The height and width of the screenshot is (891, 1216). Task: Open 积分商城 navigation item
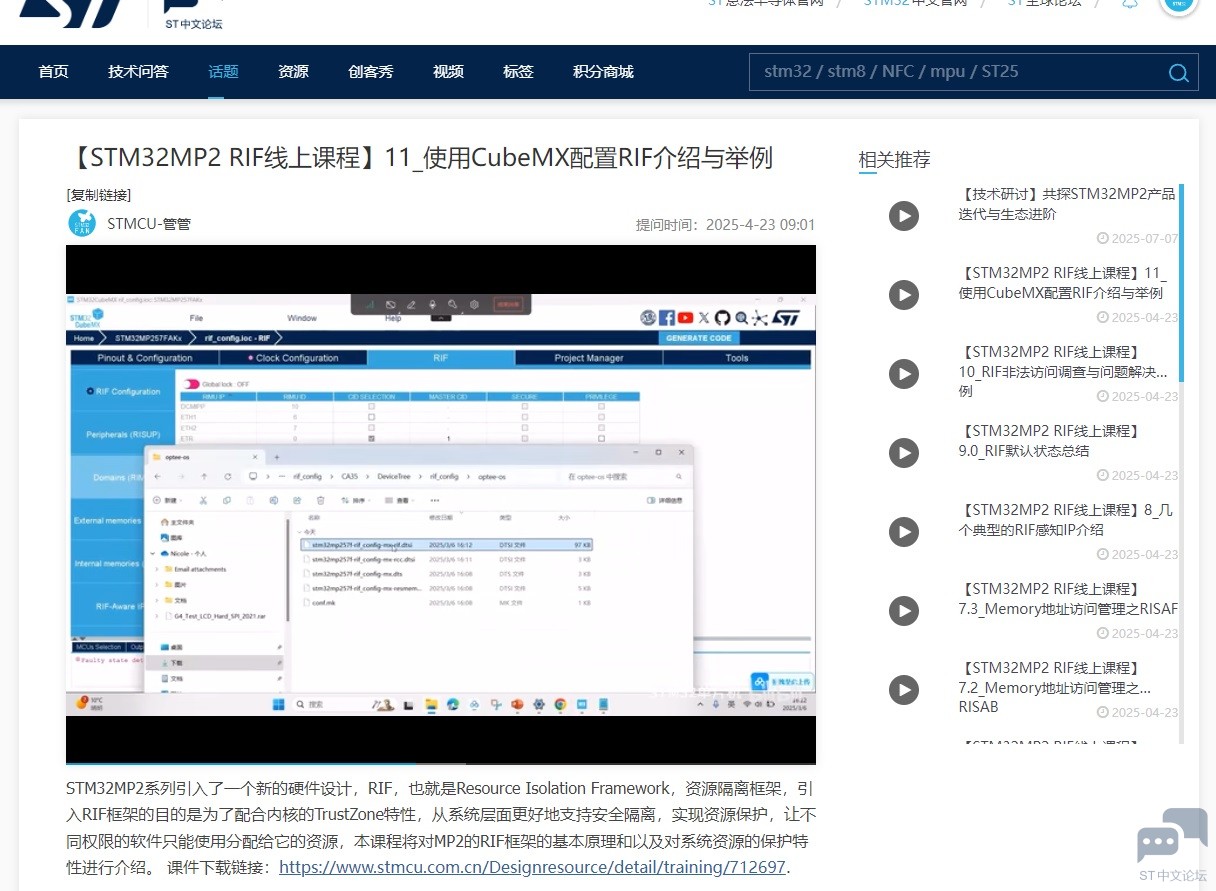click(603, 72)
